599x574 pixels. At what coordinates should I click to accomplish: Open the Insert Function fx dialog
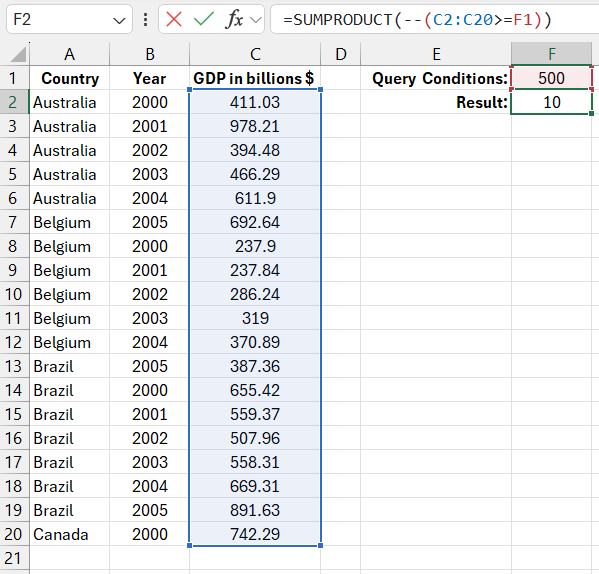[234, 19]
